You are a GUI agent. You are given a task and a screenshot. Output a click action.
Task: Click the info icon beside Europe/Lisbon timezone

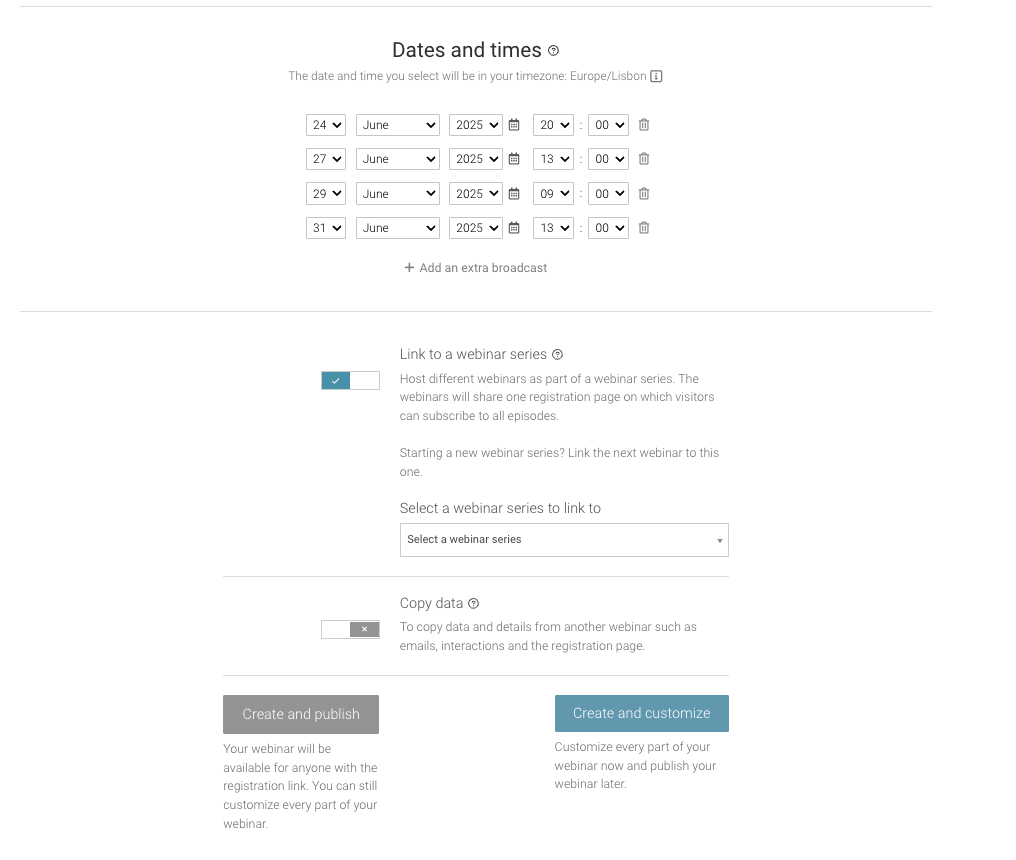point(656,75)
